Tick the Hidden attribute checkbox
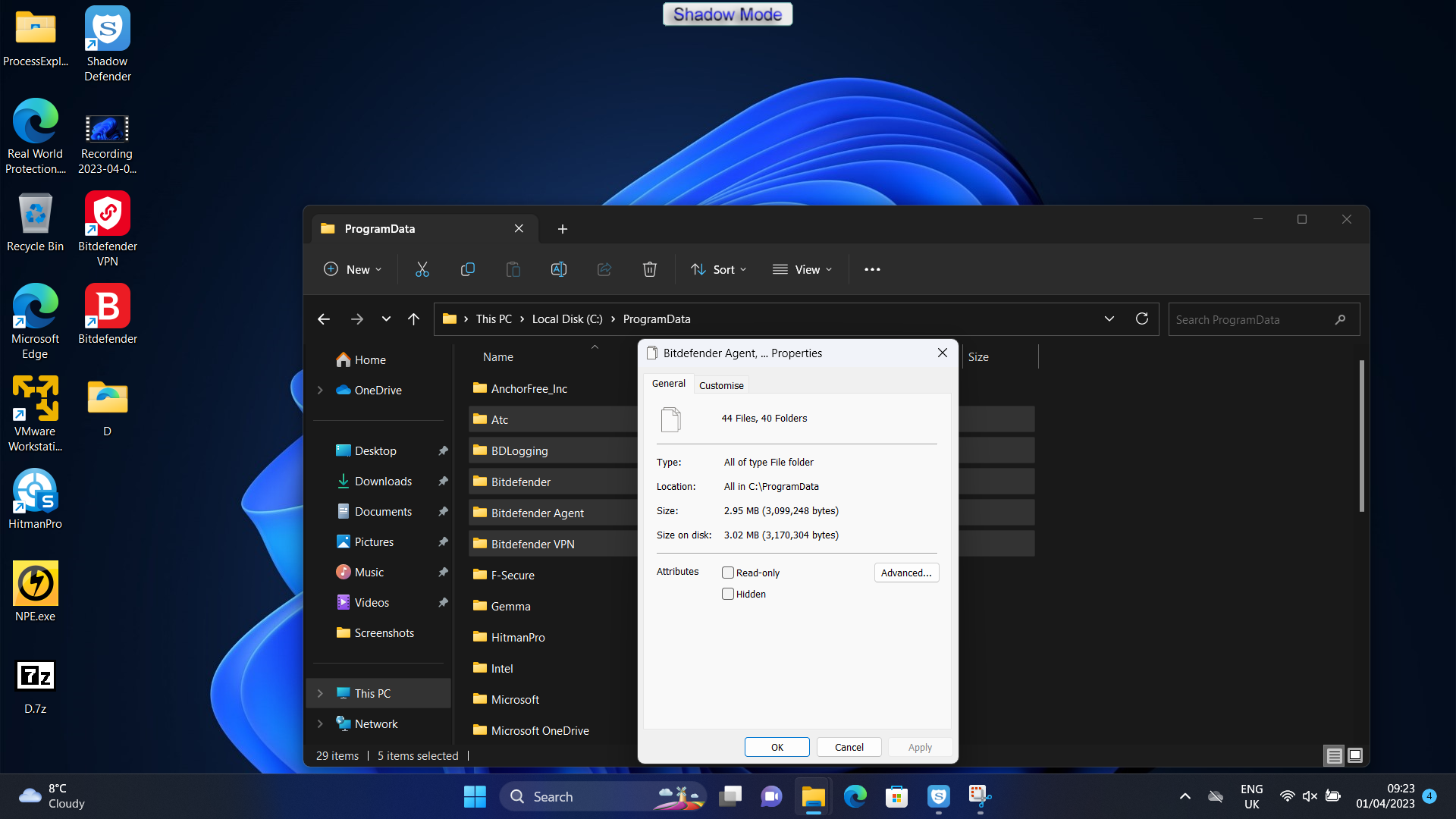 point(728,595)
